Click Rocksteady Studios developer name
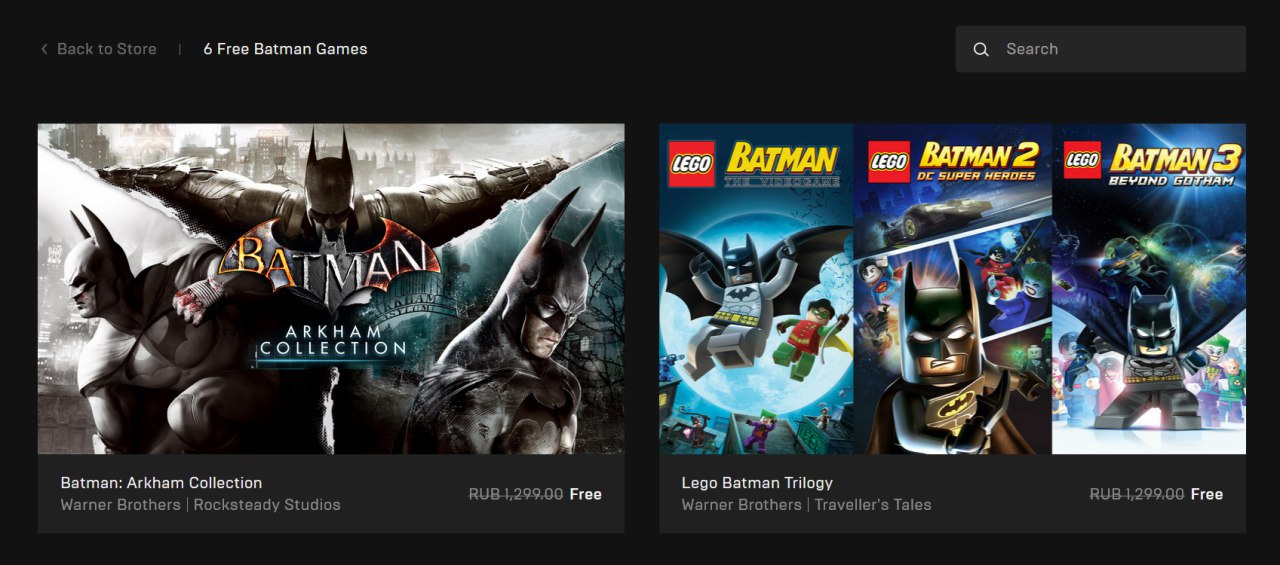This screenshot has height=565, width=1280. point(267,505)
